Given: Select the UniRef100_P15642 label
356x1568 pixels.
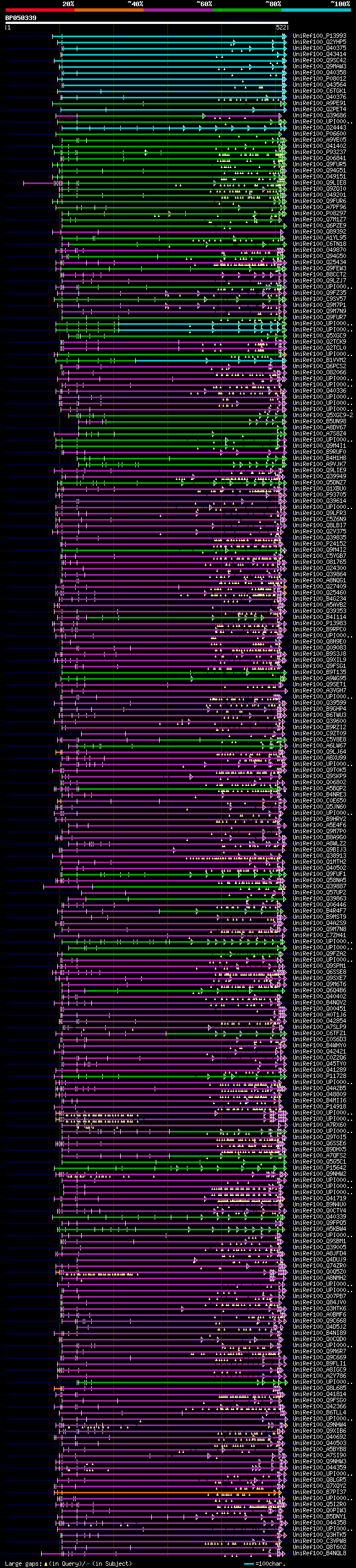Looking at the screenshot, I should coord(319,1168).
